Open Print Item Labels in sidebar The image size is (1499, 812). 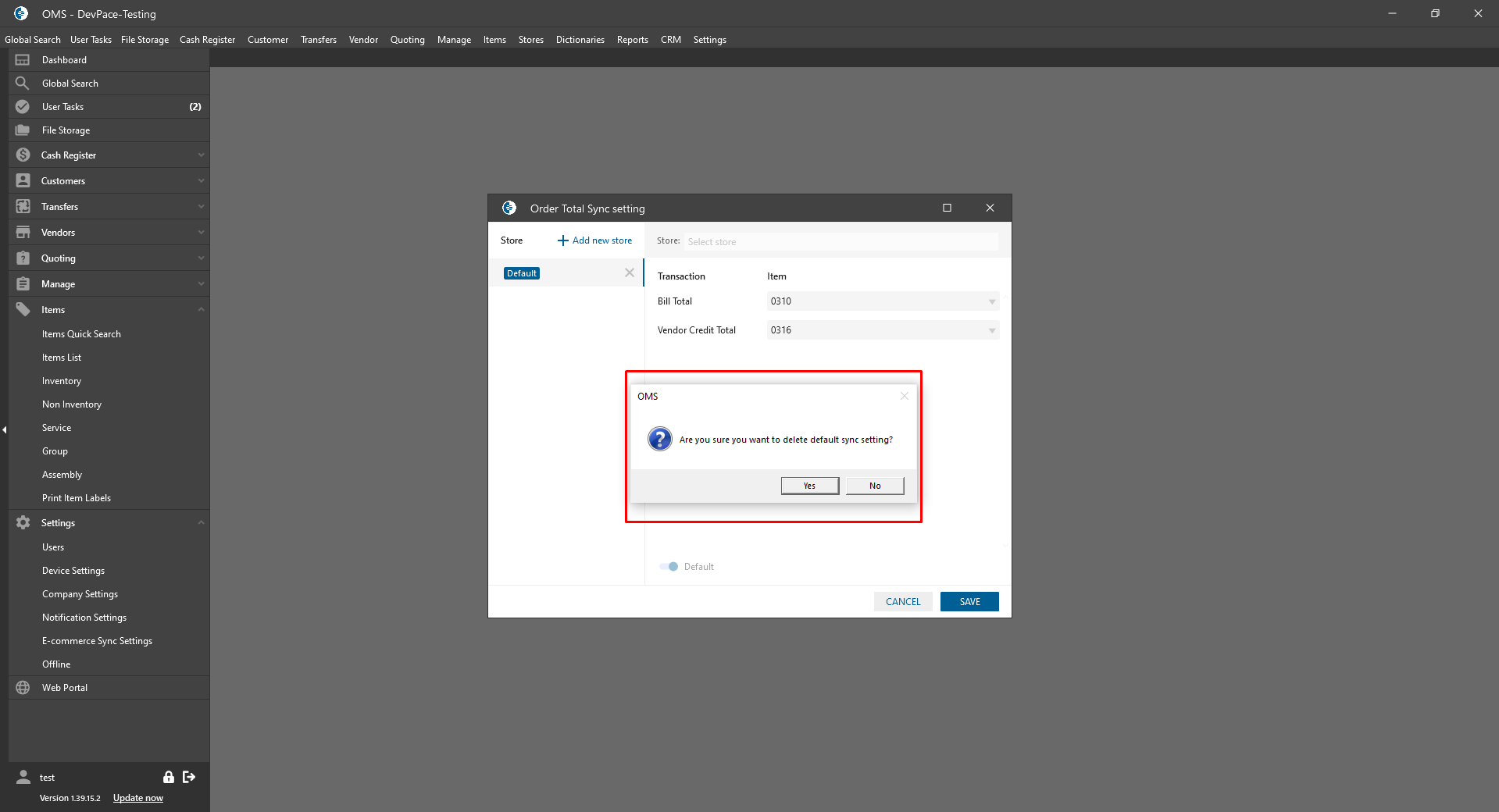pos(77,498)
